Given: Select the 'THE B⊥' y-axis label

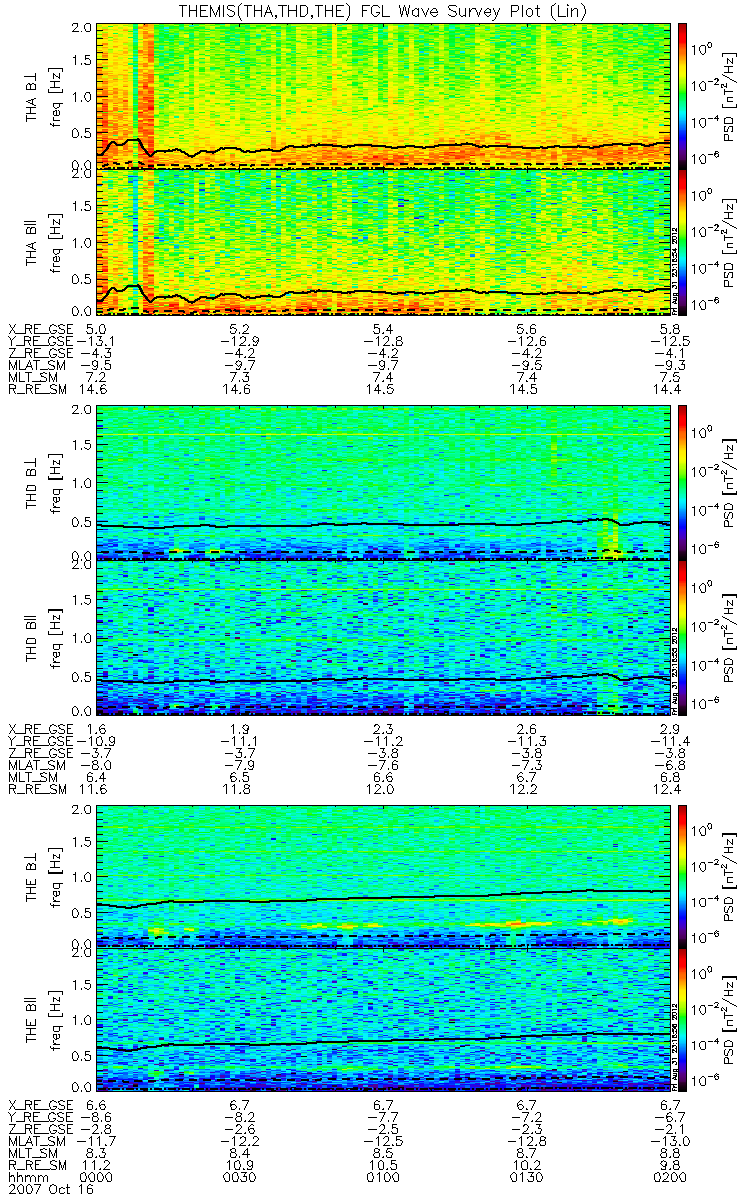Looking at the screenshot, I should click(31, 875).
